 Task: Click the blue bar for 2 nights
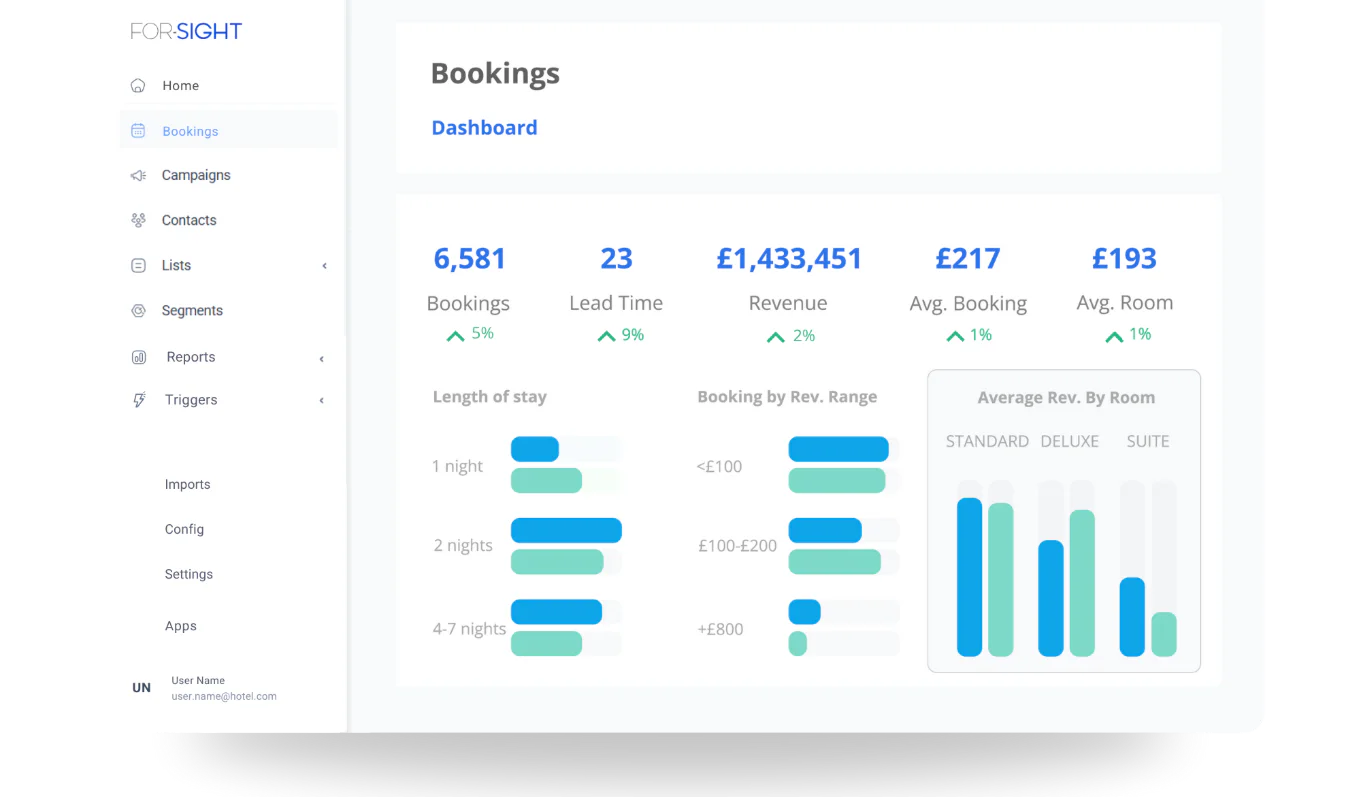pyautogui.click(x=566, y=531)
